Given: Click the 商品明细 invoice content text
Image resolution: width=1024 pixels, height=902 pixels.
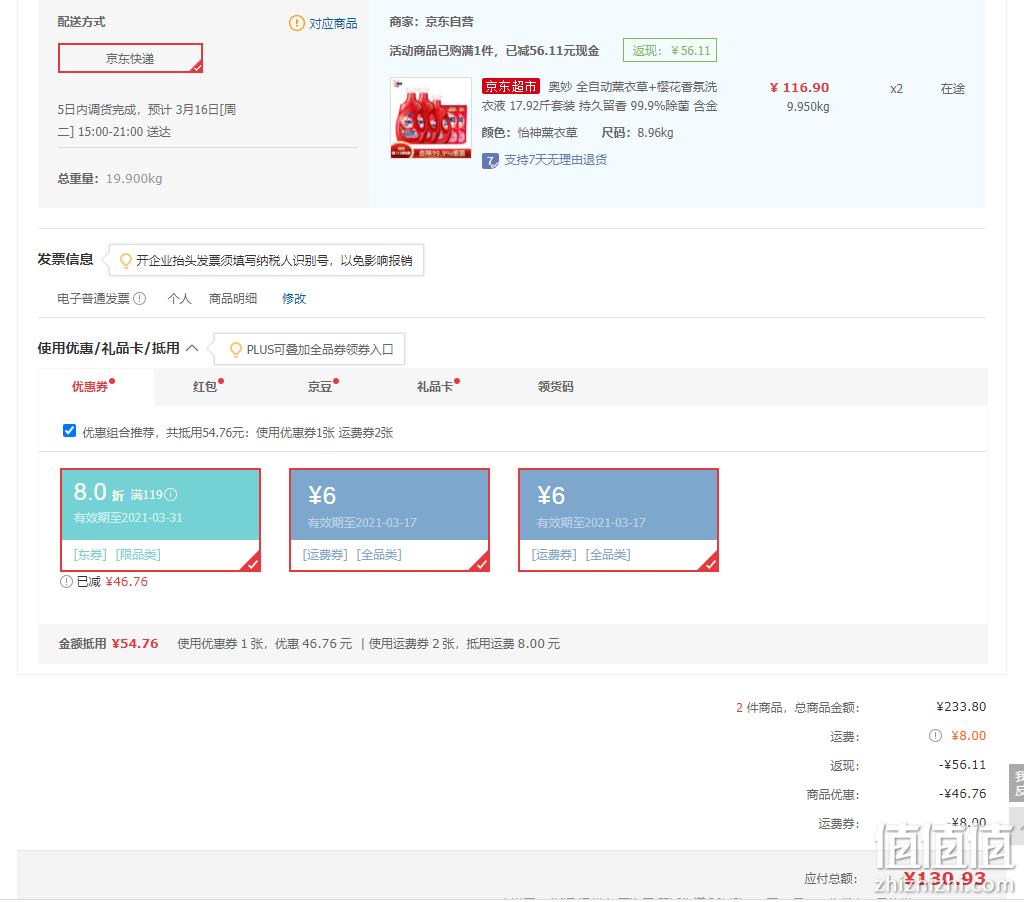Looking at the screenshot, I should [232, 298].
